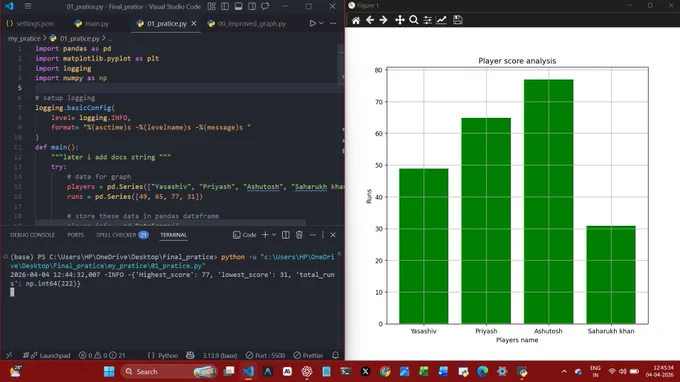Click Windows Start button

[x=109, y=372]
